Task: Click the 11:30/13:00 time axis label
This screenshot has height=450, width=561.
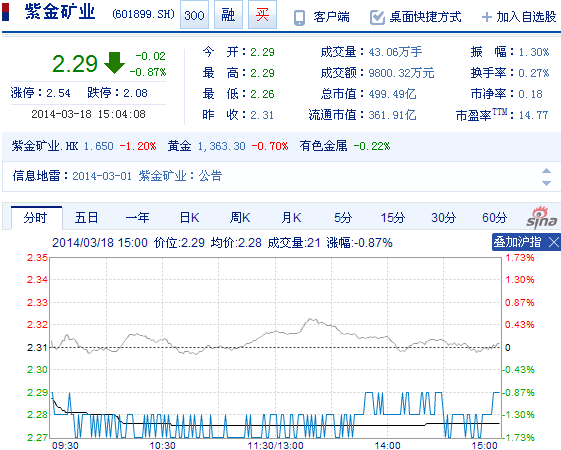Action: pos(275,445)
